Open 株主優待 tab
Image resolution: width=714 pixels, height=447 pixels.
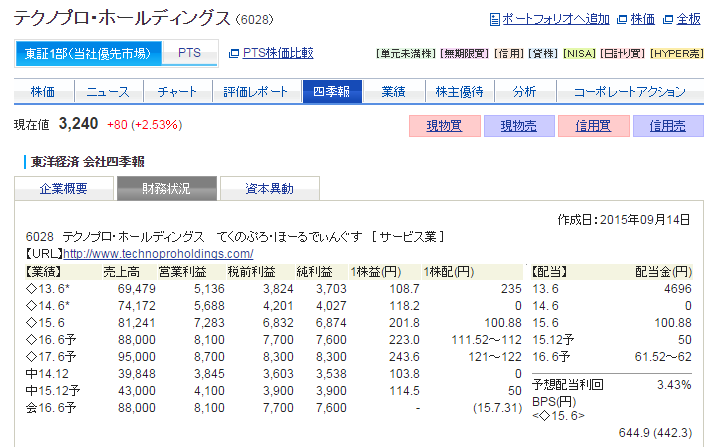[459, 91]
